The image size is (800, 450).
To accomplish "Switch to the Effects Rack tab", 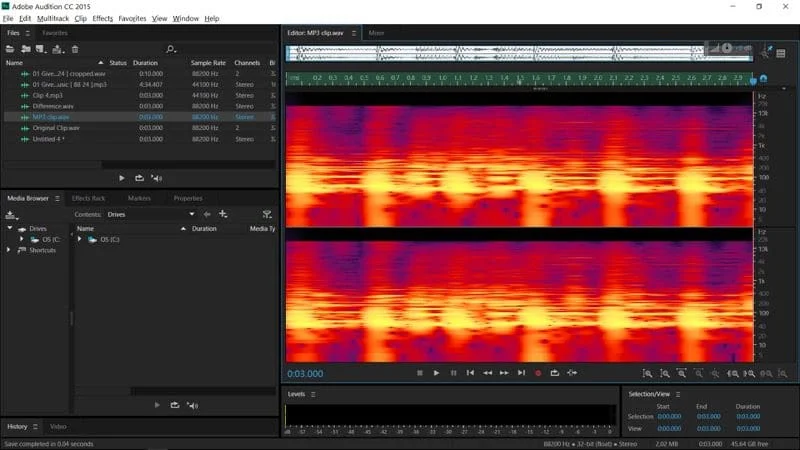I will (x=88, y=198).
